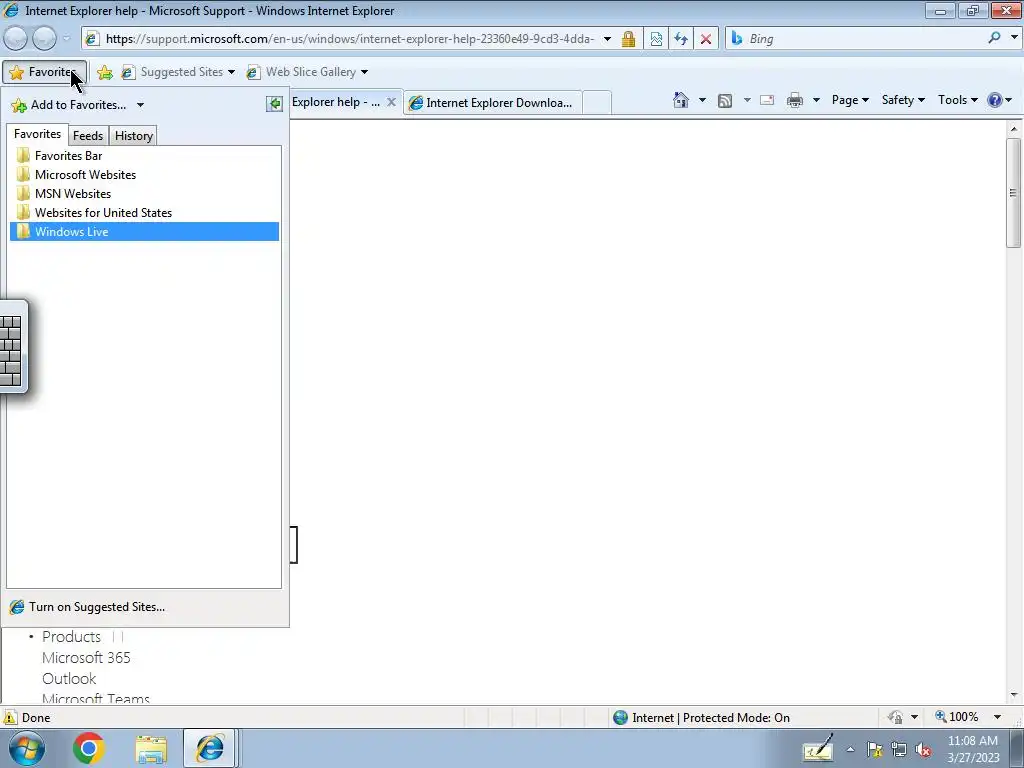Screen dimensions: 1024x768
Task: Launch Google Chrome from taskbar
Action: [88, 748]
